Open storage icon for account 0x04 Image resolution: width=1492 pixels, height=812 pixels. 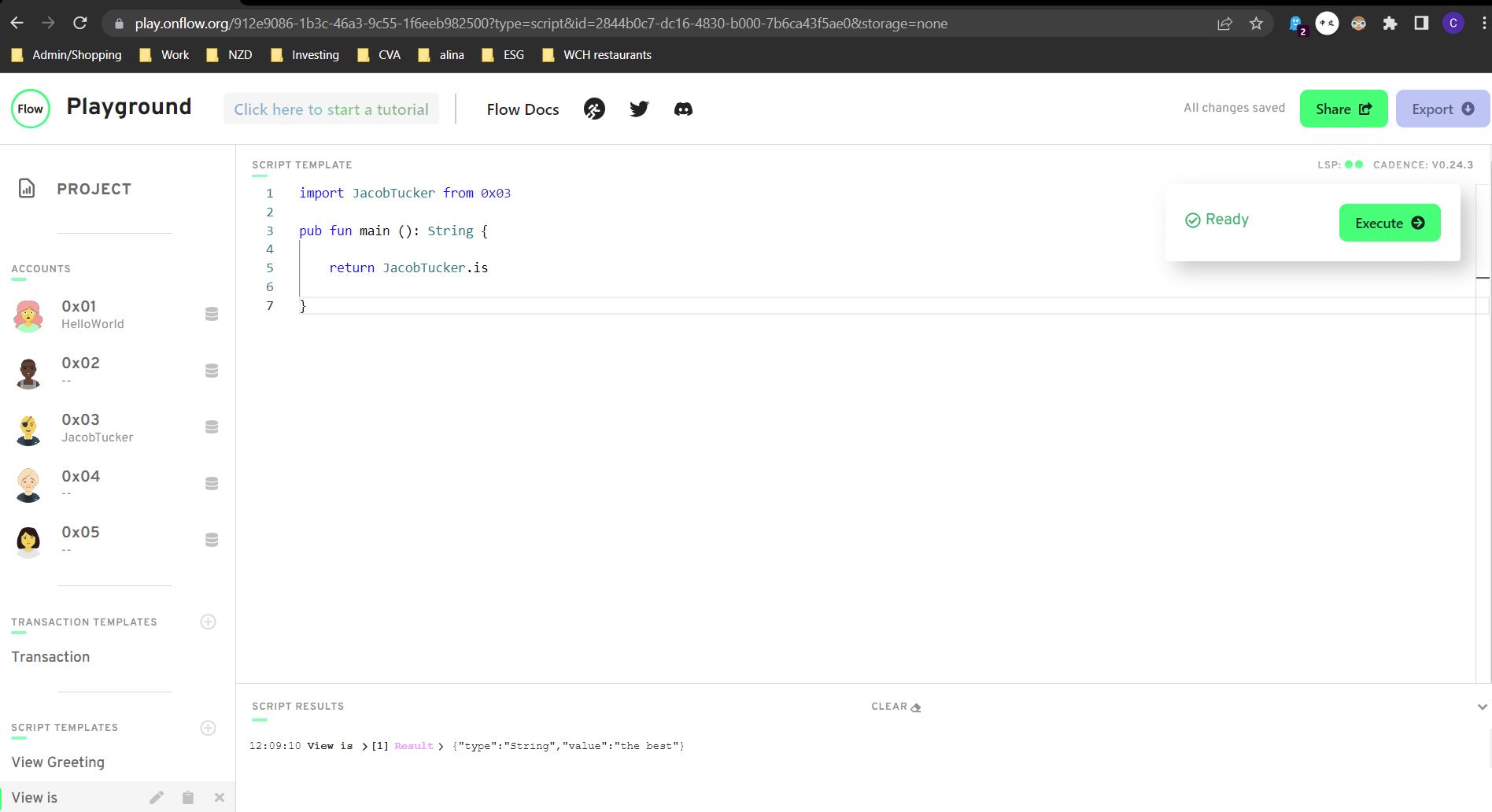tap(212, 484)
